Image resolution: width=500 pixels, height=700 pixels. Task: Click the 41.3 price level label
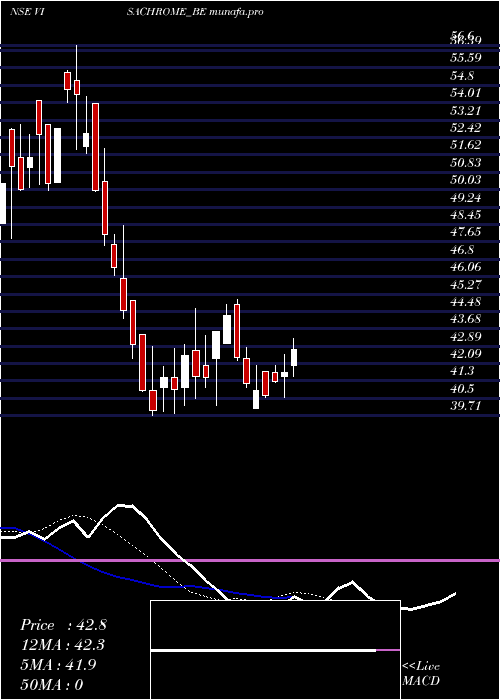coord(462,371)
